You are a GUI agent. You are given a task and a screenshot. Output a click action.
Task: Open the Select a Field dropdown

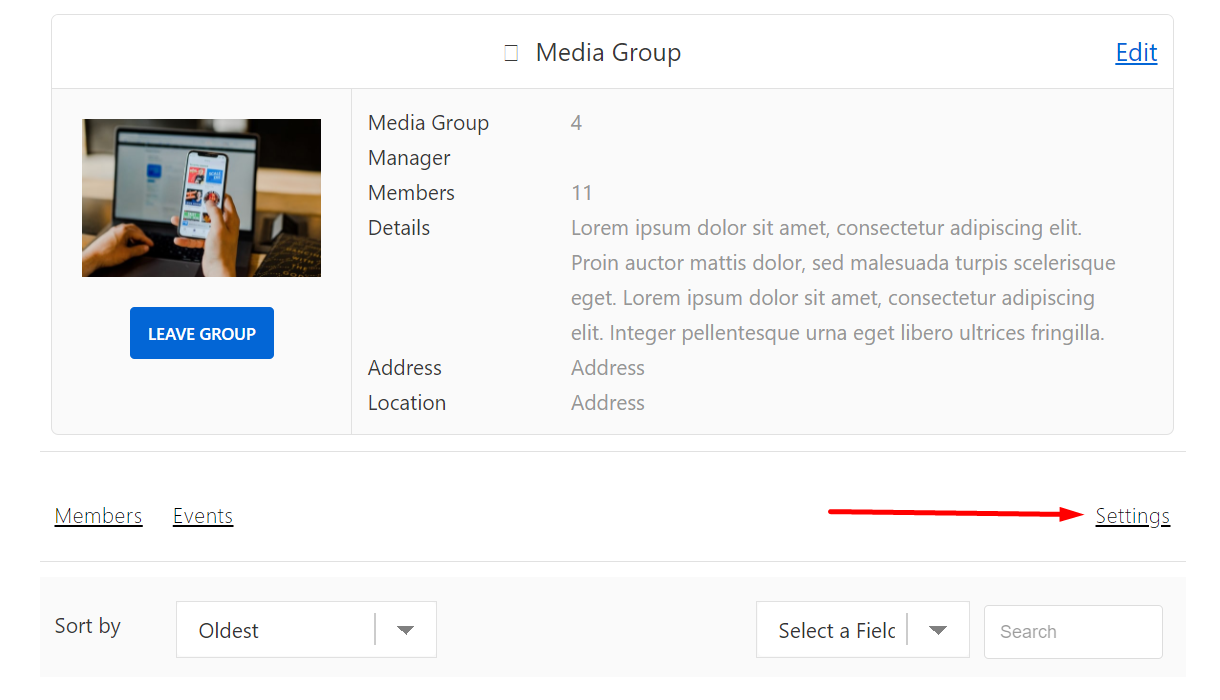[x=845, y=630]
